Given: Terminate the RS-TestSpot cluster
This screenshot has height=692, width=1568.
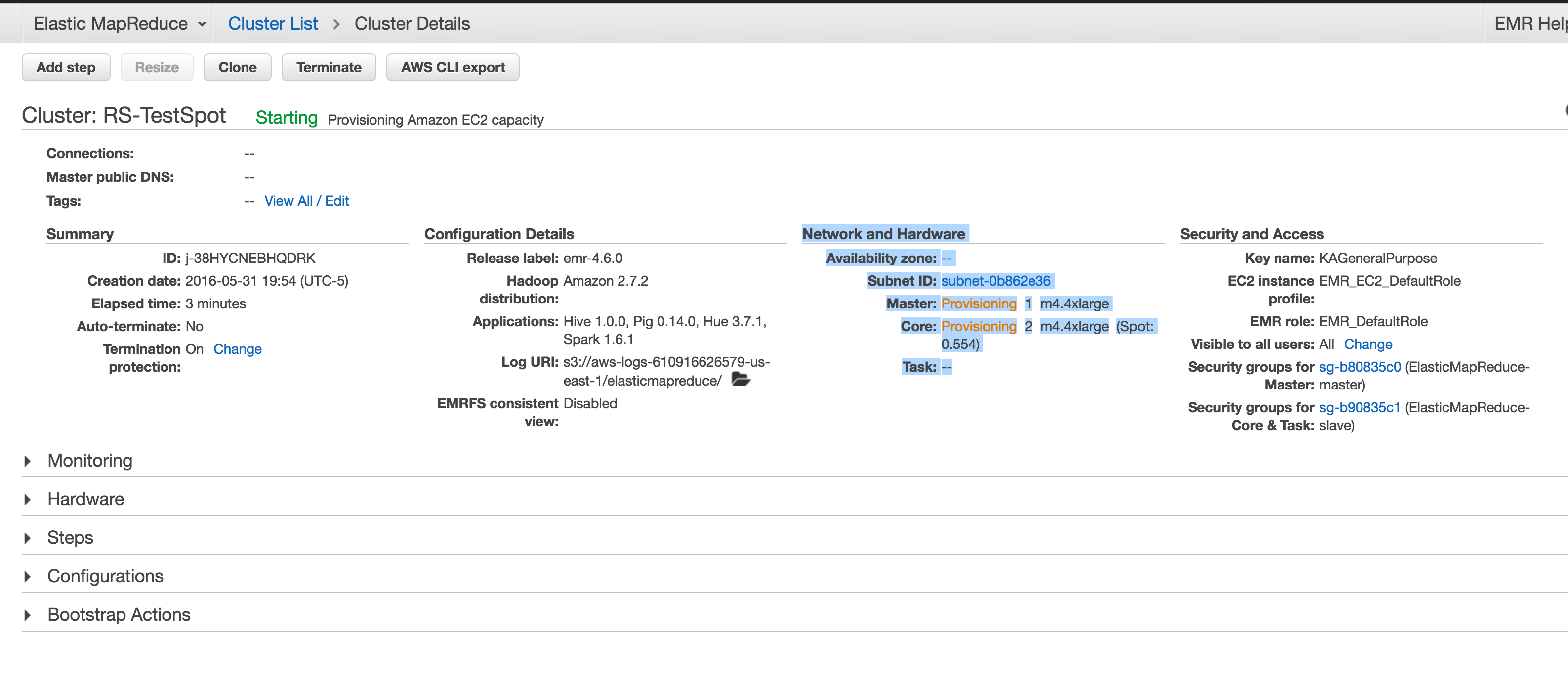Looking at the screenshot, I should (329, 67).
